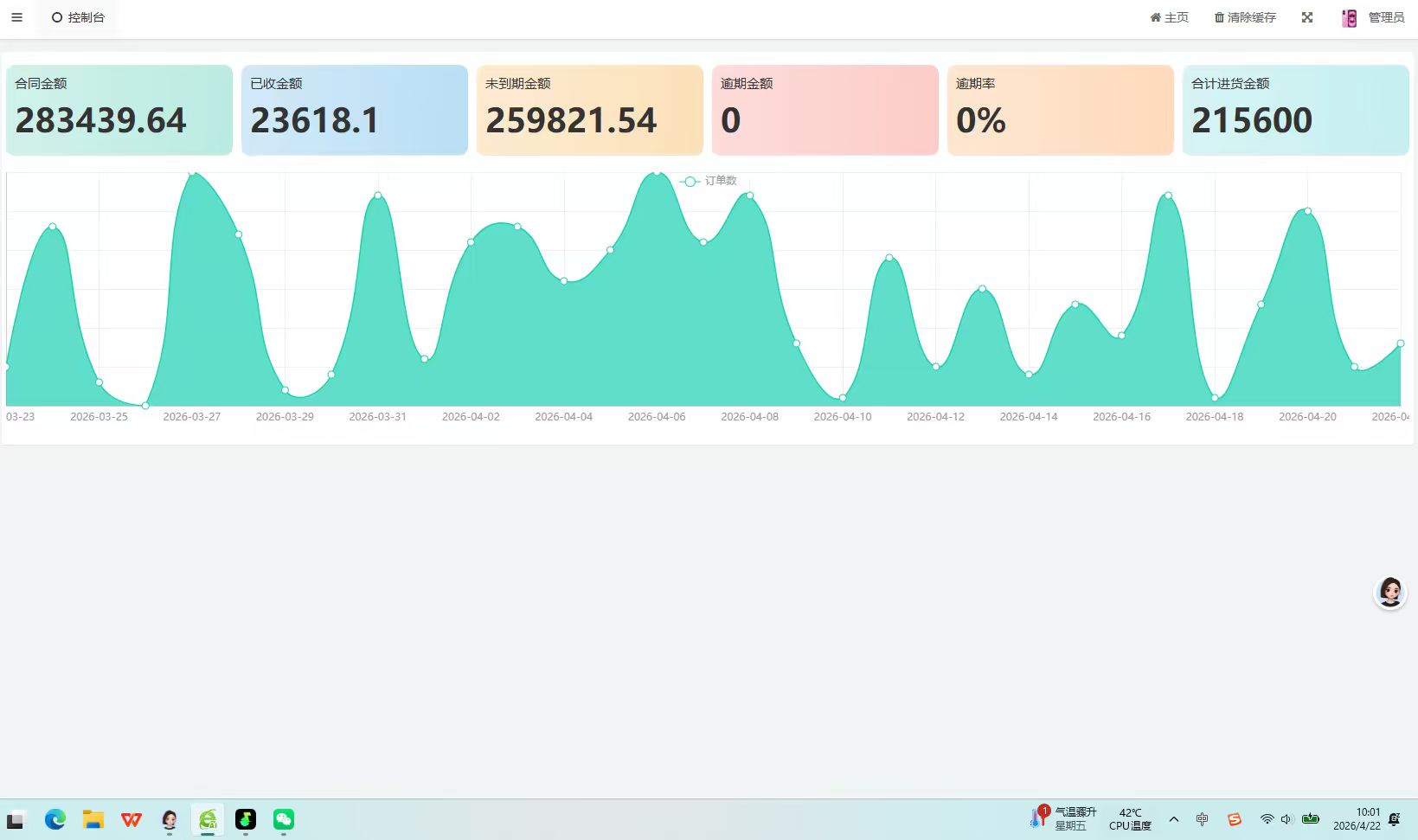The height and width of the screenshot is (840, 1418).
Task: Open WeChat from taskbar
Action: 284,819
